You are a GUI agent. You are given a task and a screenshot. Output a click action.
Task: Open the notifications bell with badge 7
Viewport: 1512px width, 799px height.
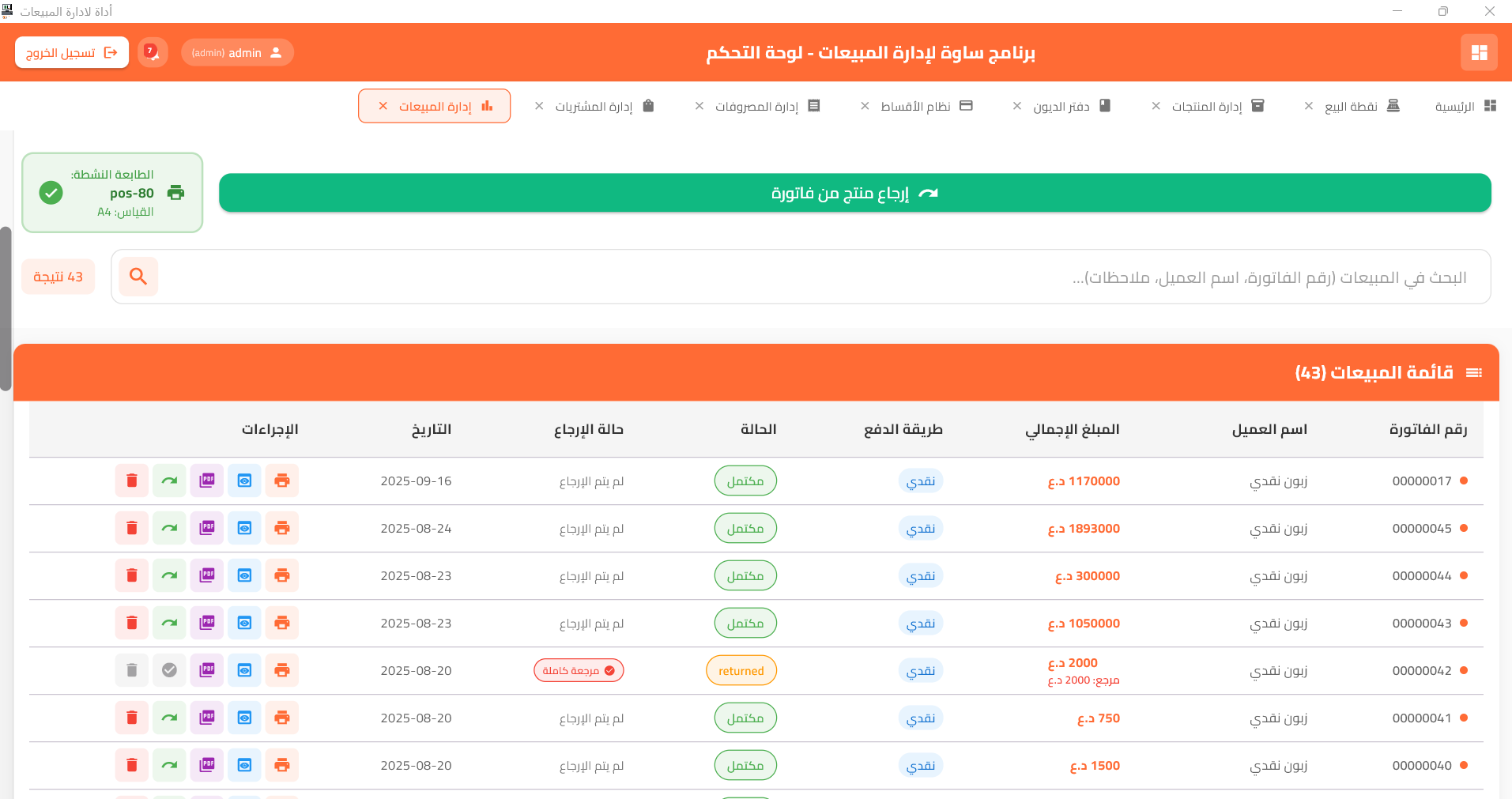(152, 52)
